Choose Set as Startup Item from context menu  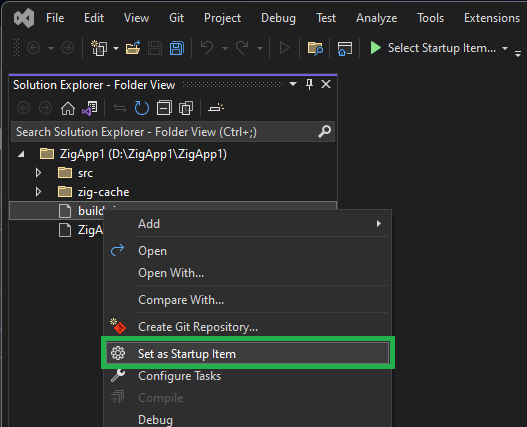point(248,353)
